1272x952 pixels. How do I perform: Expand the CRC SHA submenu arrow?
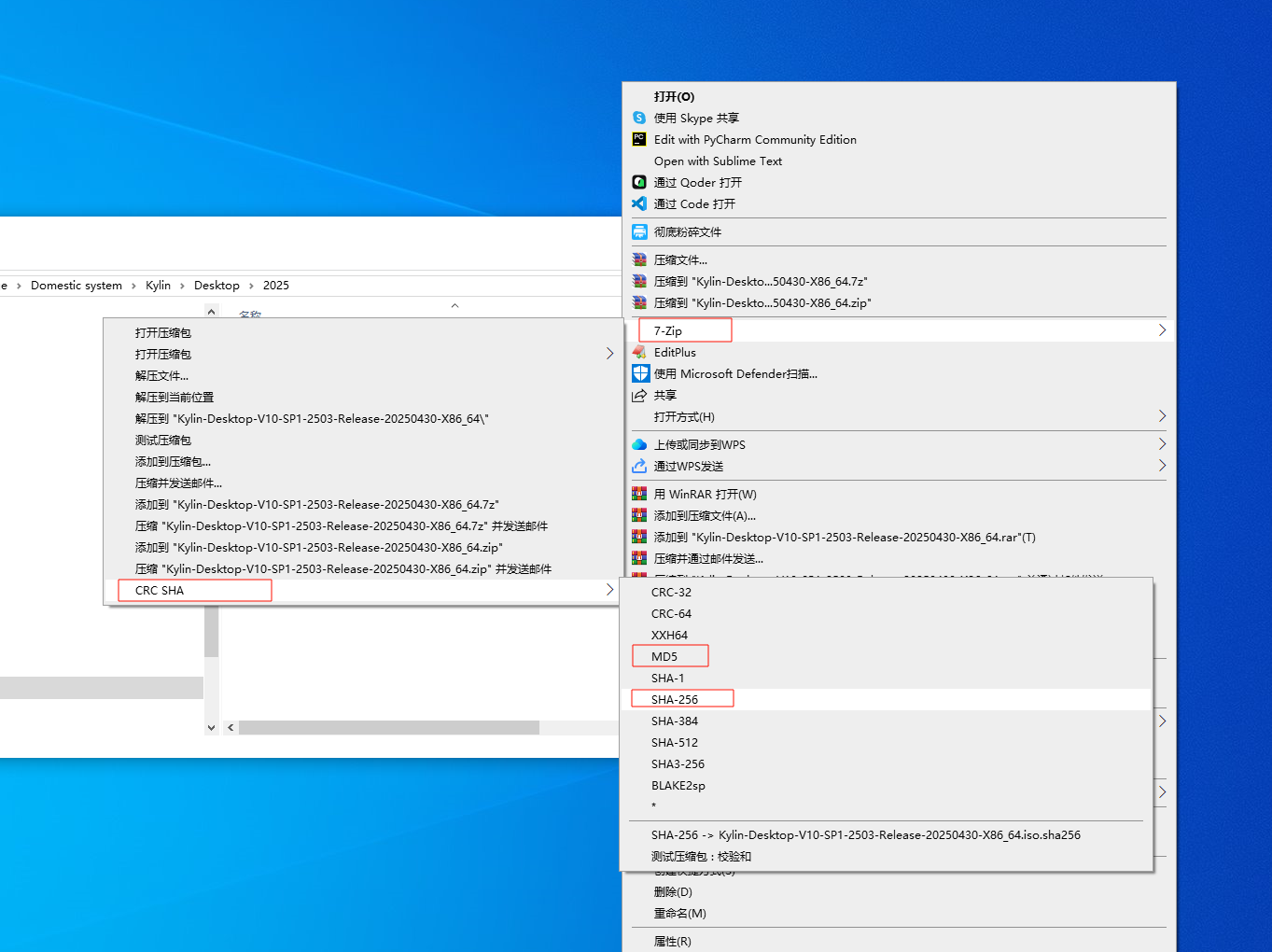(x=609, y=590)
